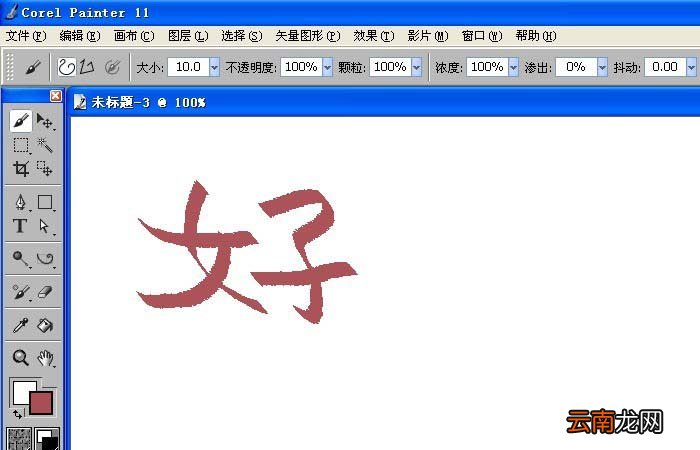
Task: Open the 窗口(W) menu
Action: pos(482,36)
